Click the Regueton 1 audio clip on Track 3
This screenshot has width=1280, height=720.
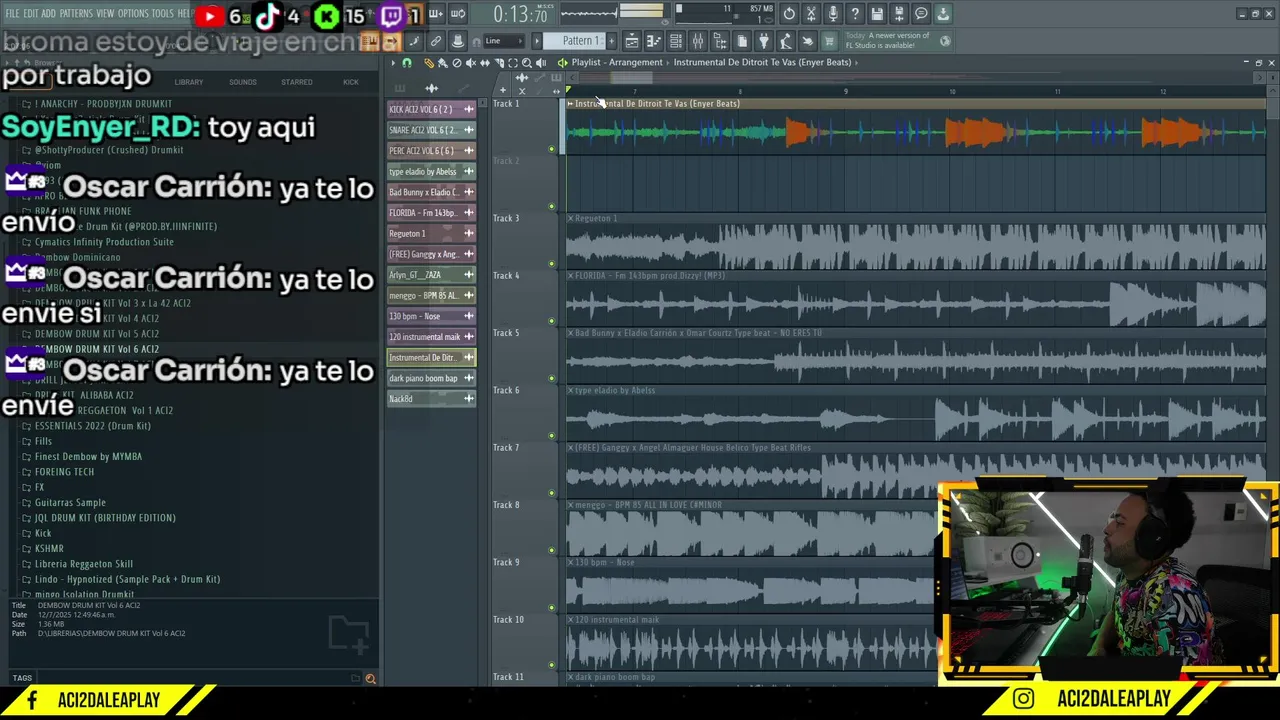coord(916,241)
